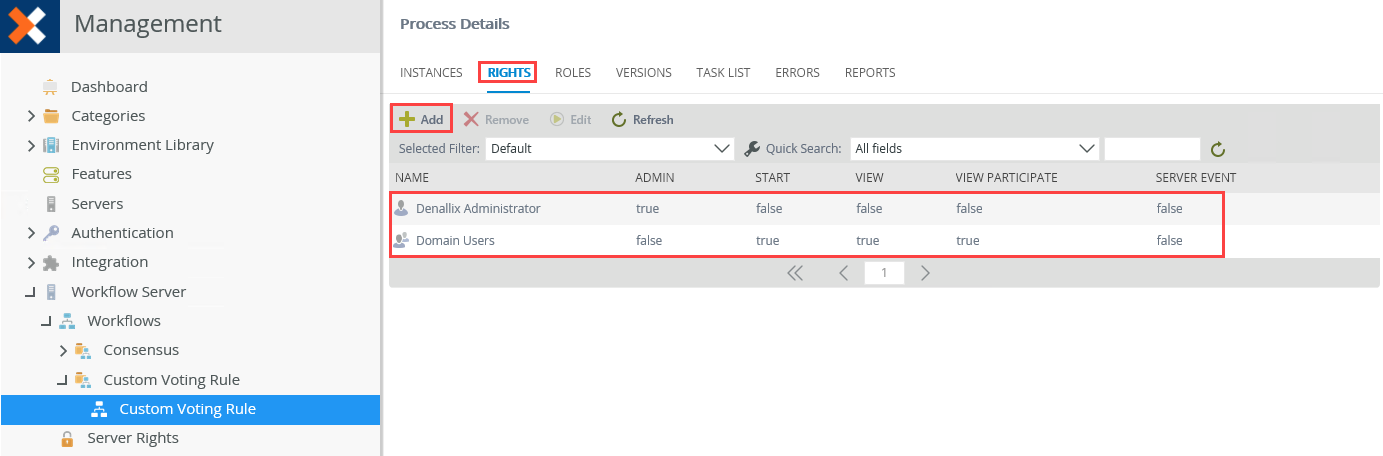Click the Edit button label
The image size is (1383, 456).
coord(581,120)
